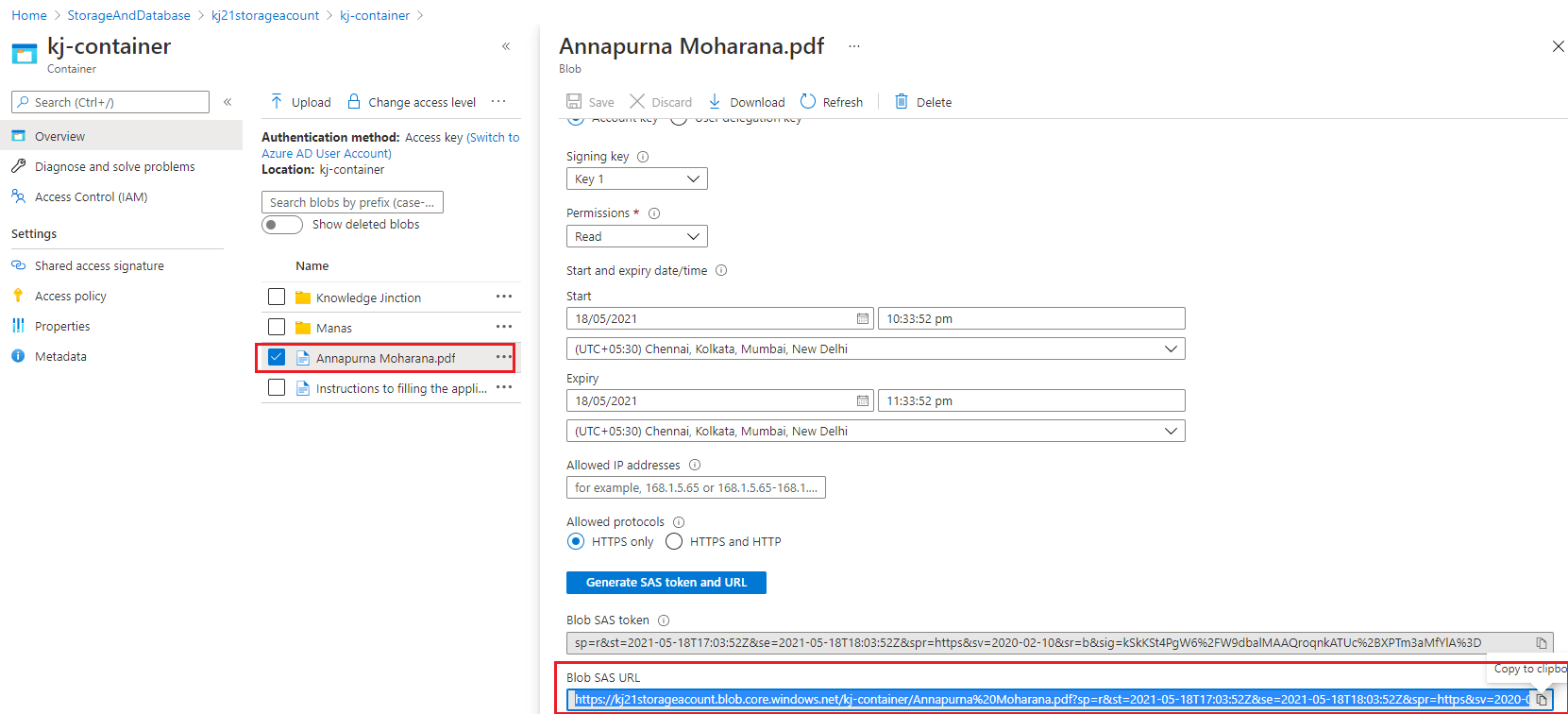Show info tooltip for Start and expiry date/time
1568x714 pixels.
pos(721,270)
